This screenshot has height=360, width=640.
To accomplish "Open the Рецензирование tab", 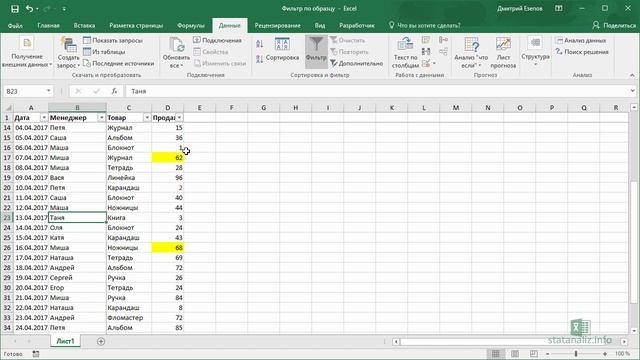I will click(x=278, y=25).
